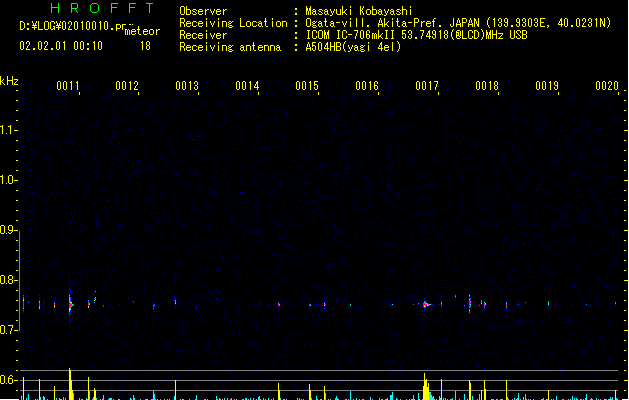Image resolution: width=629 pixels, height=400 pixels.
Task: Click the time marker 0020
Action: pos(607,85)
